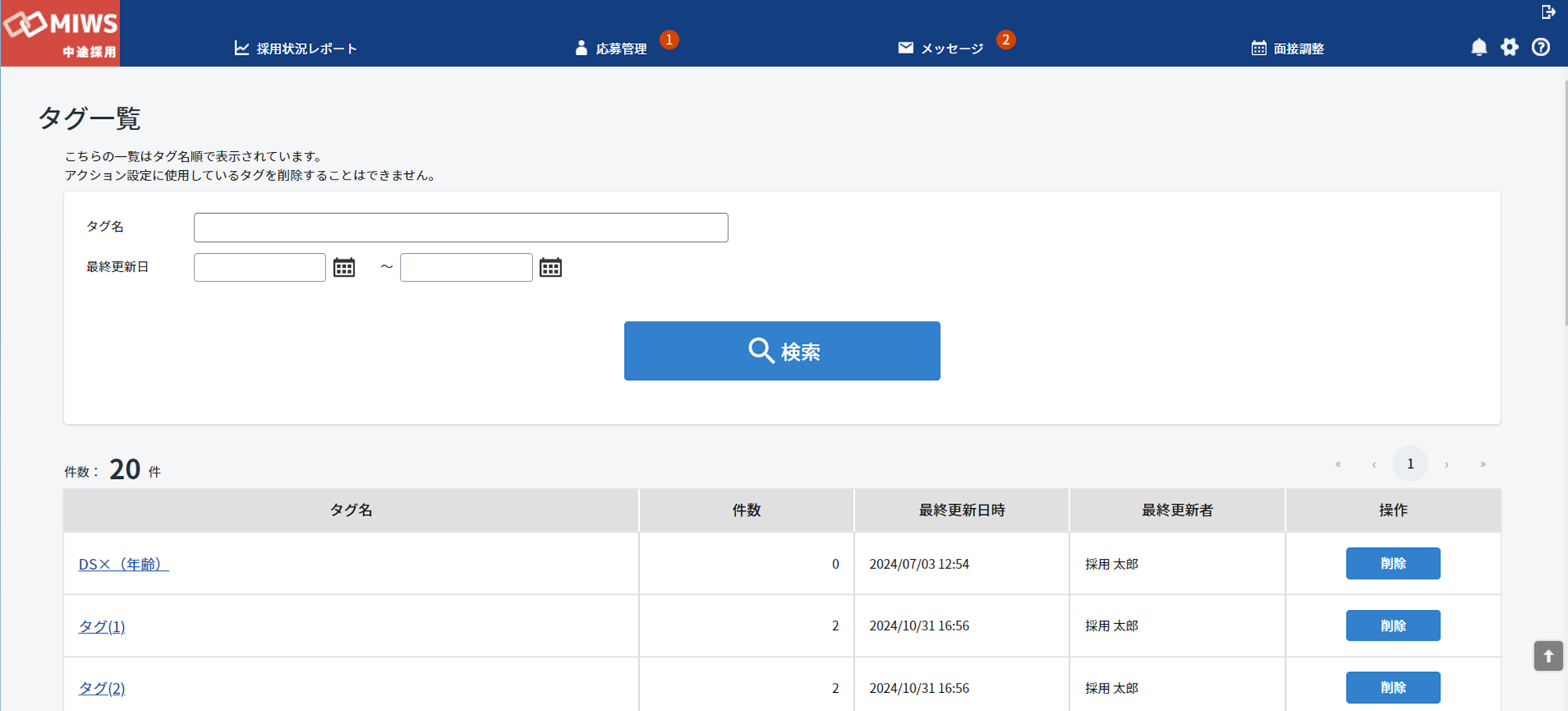Viewport: 1568px width, 711px height.
Task: Open the start date calendar picker
Action: tap(344, 267)
